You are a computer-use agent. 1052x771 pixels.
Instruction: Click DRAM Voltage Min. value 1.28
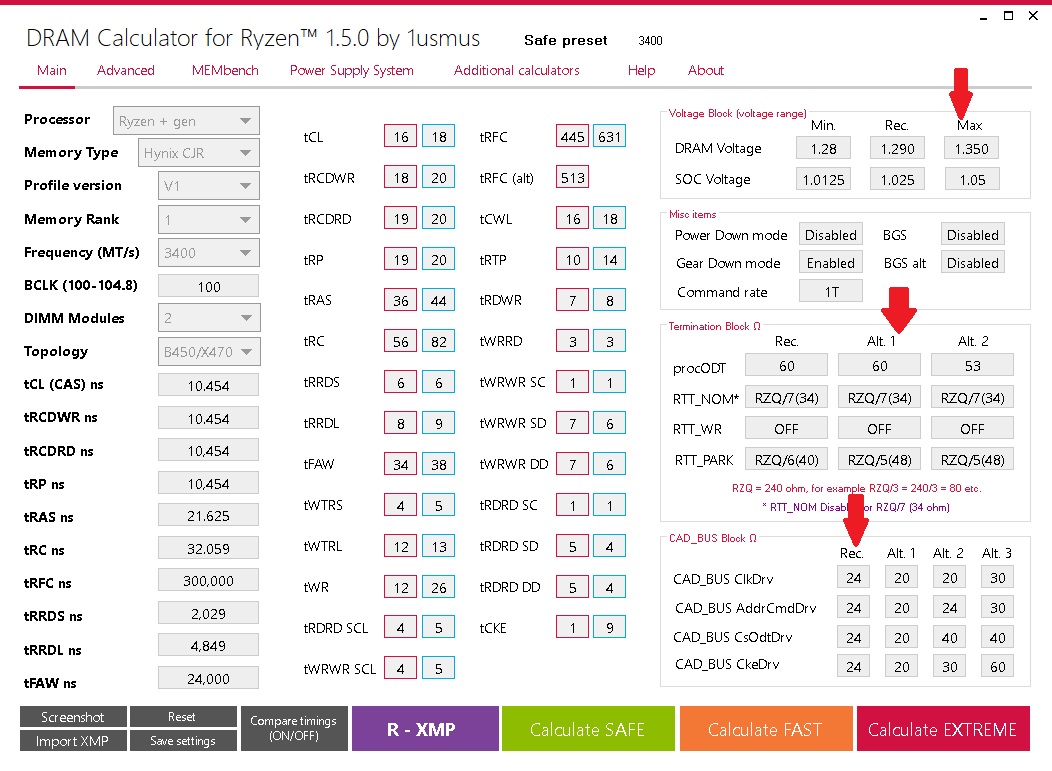823,148
